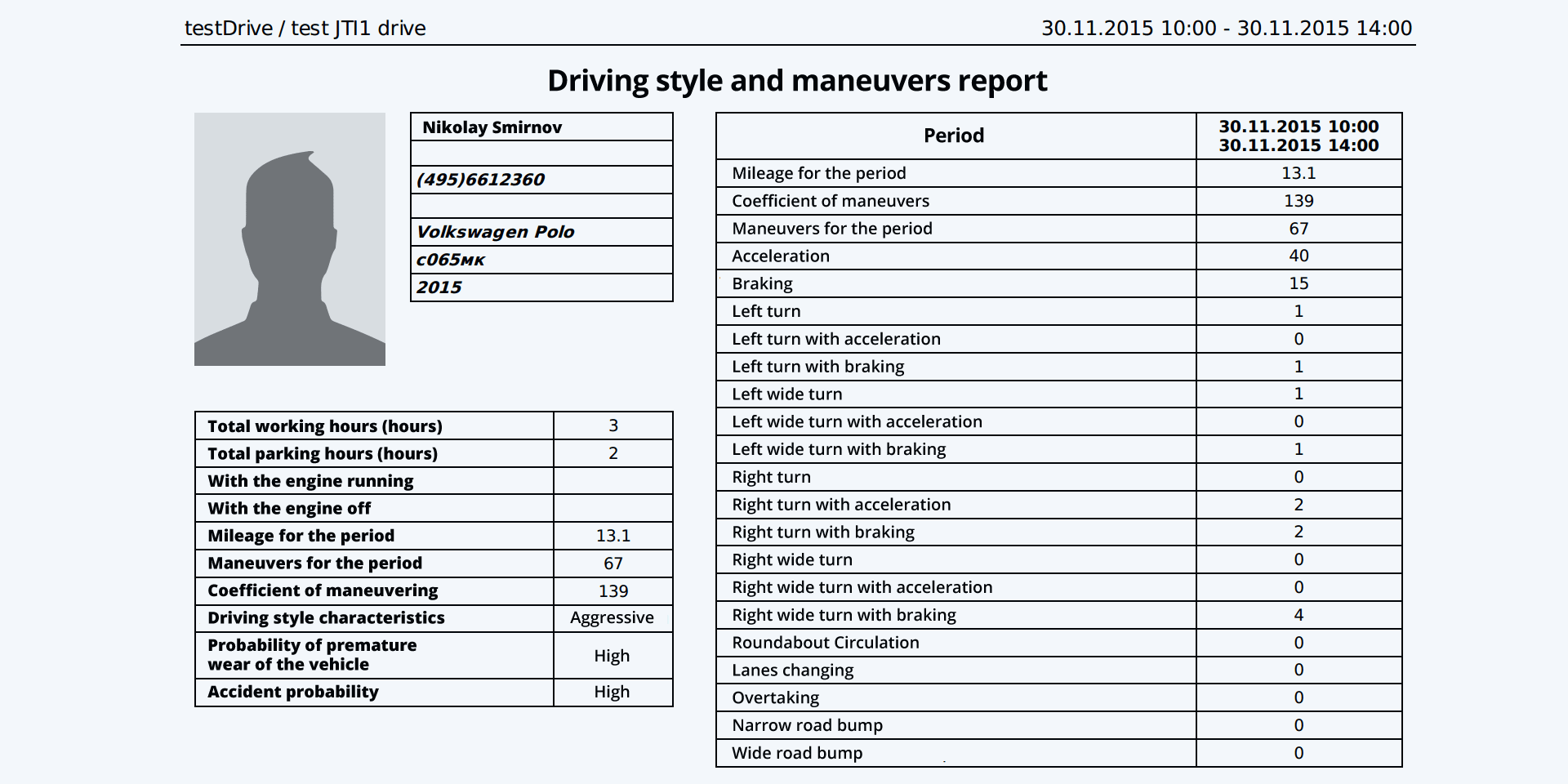Click the 'Left turn' row label
This screenshot has width=1568, height=784.
click(x=766, y=311)
